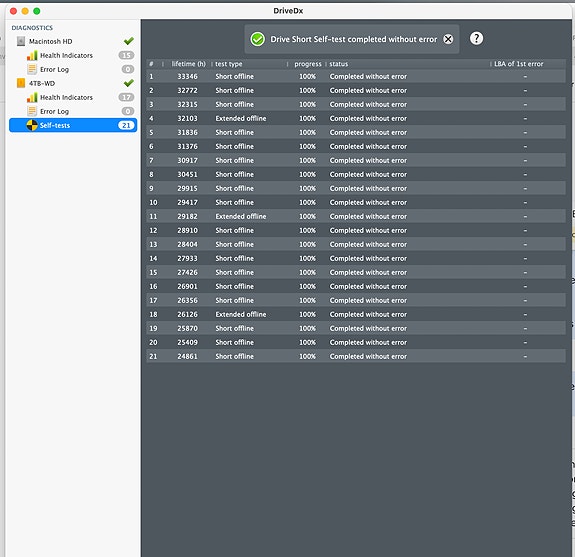Click the green checkmark in the notification banner

point(257,39)
